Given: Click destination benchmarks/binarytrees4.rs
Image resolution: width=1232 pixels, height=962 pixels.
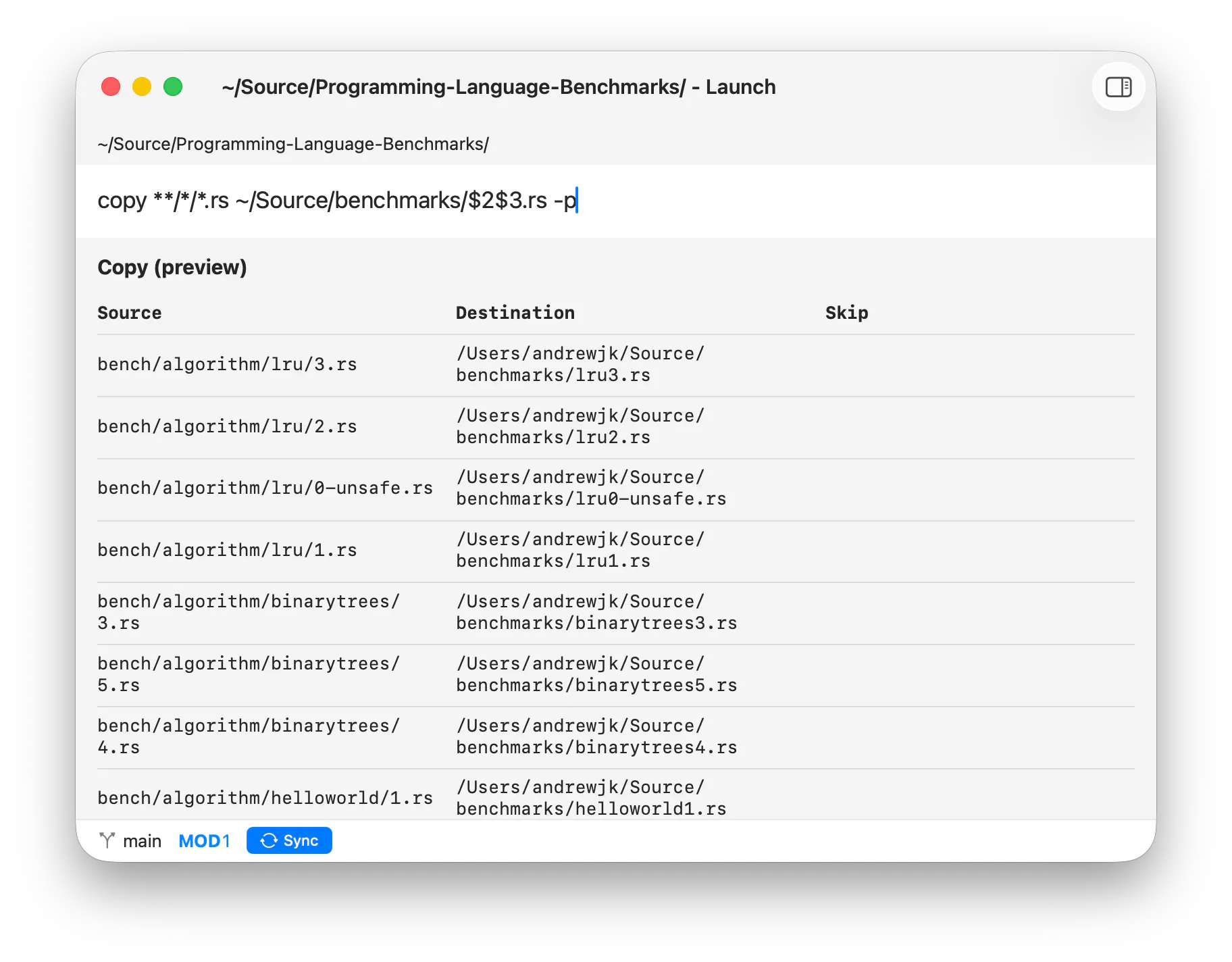Looking at the screenshot, I should (596, 736).
